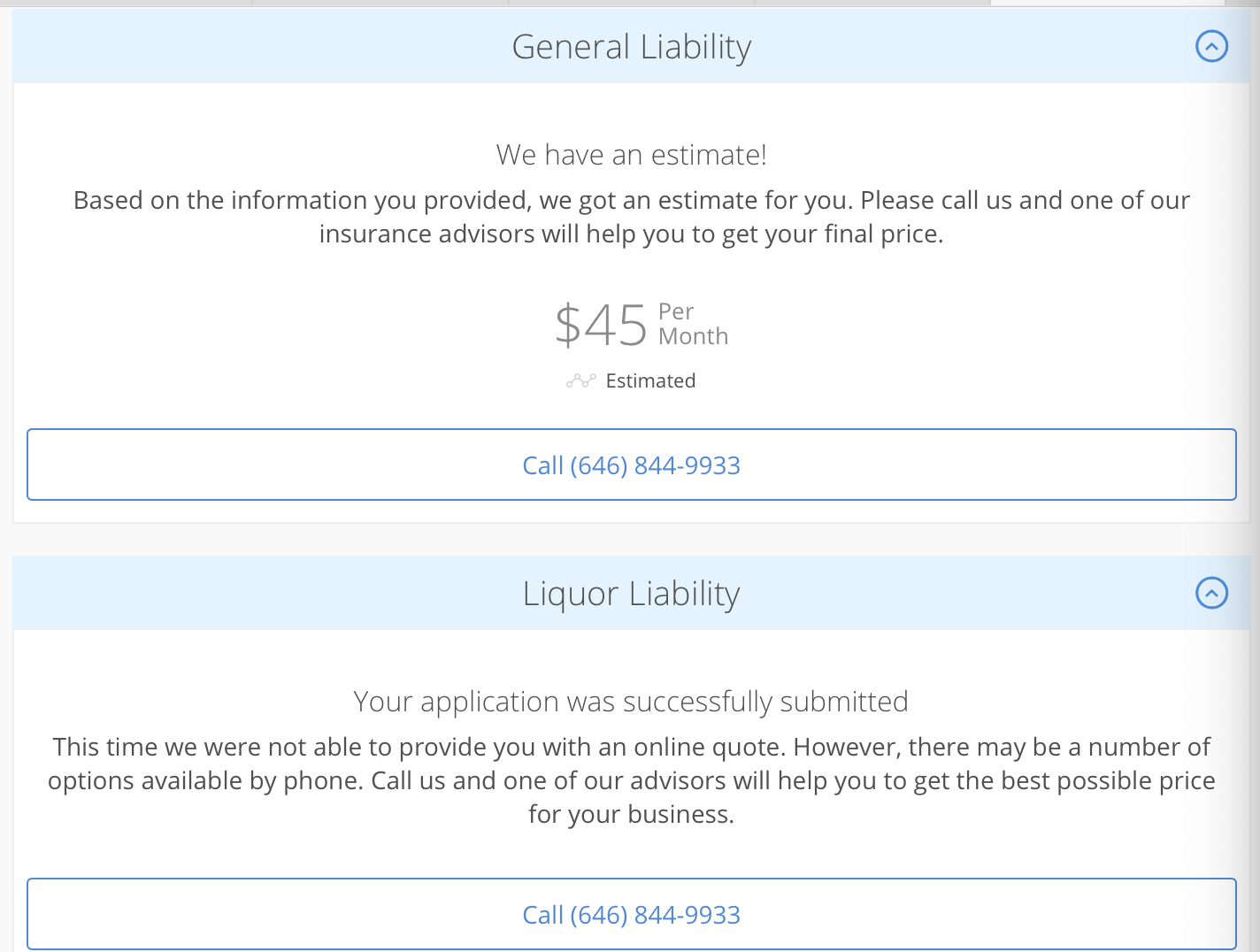Collapse the General Liability section chevron
The image size is (1260, 952).
point(1211,46)
